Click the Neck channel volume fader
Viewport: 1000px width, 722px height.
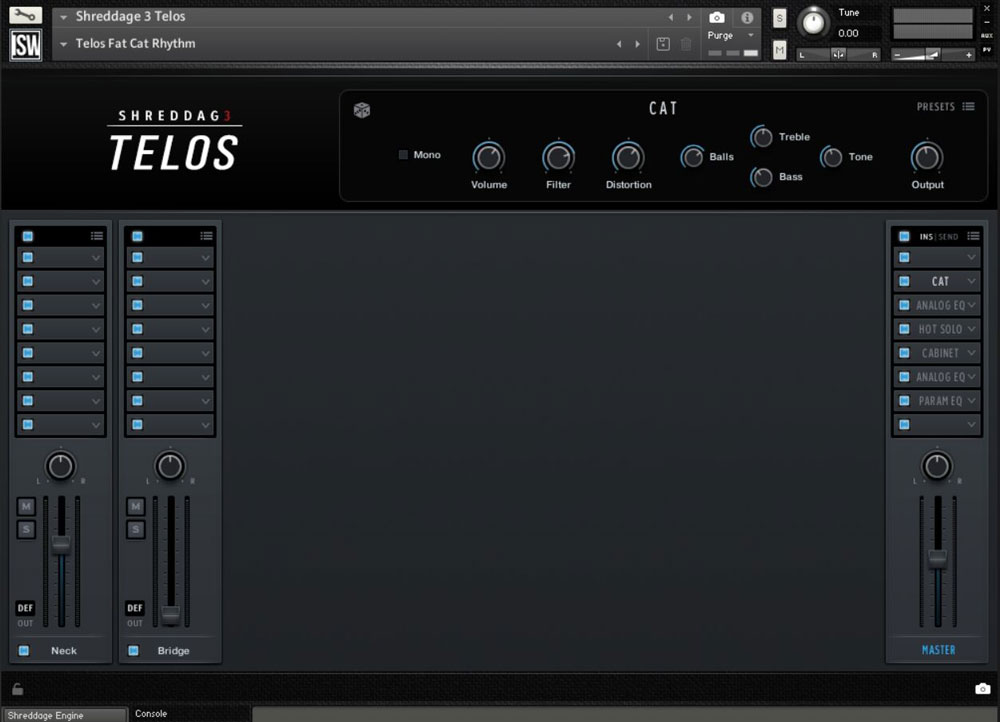[x=61, y=545]
